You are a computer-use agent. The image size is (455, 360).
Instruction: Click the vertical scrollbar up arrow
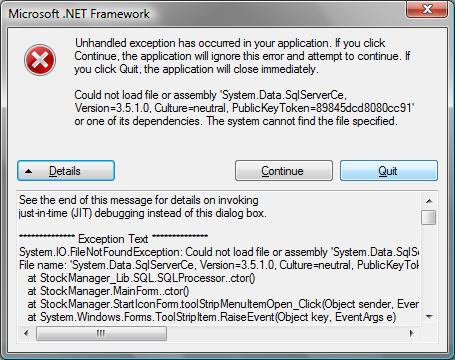(429, 201)
